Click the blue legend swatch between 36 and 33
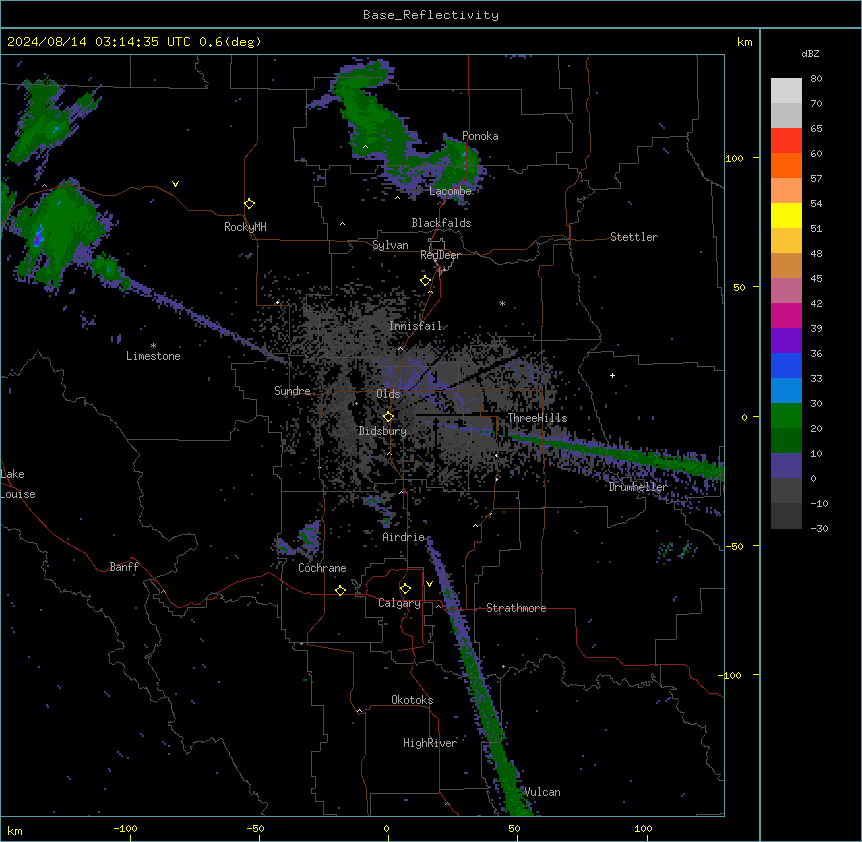862x842 pixels. pyautogui.click(x=786, y=366)
